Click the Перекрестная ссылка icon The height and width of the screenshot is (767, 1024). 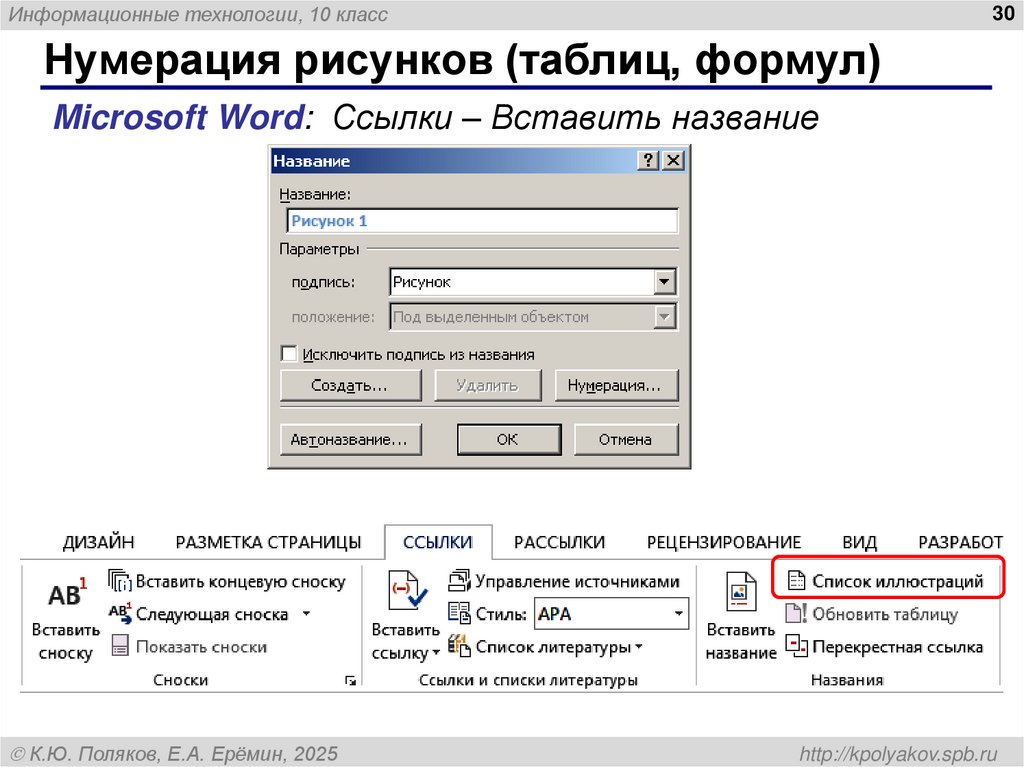pos(796,645)
